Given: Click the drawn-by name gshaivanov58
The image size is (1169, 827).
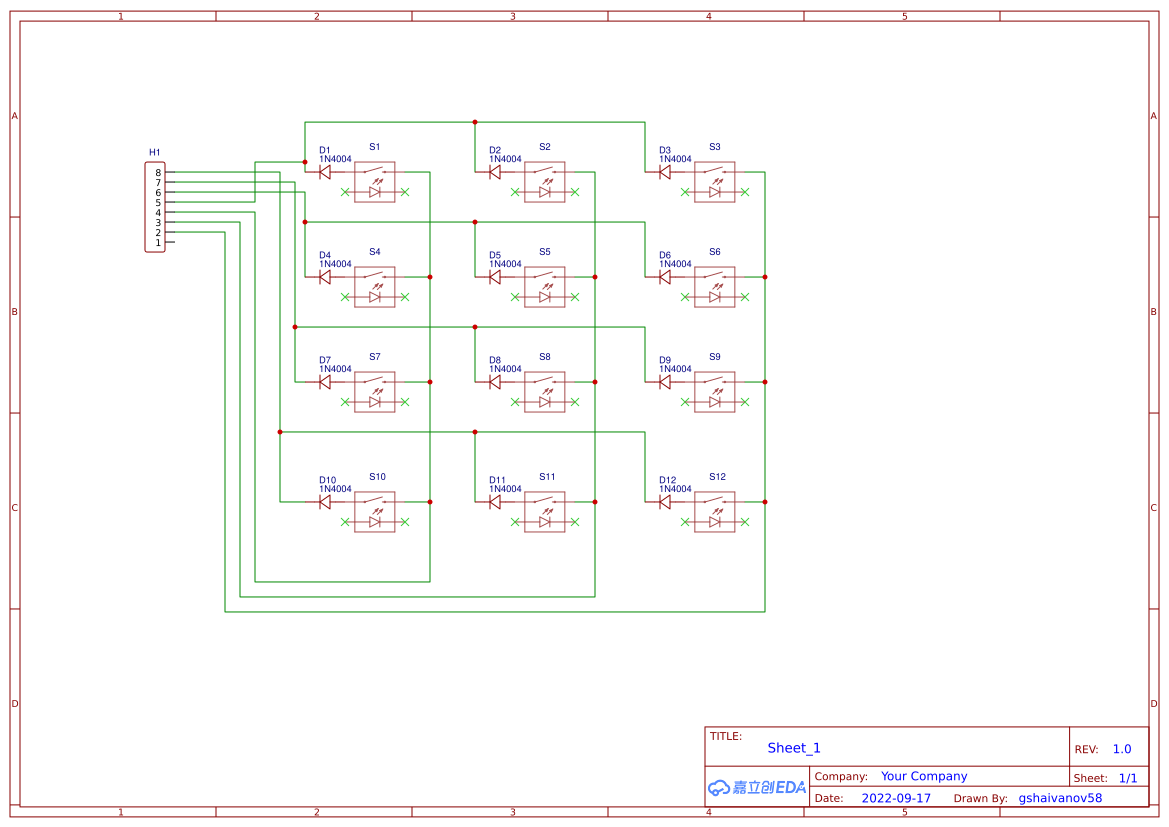Looking at the screenshot, I should click(1060, 798).
